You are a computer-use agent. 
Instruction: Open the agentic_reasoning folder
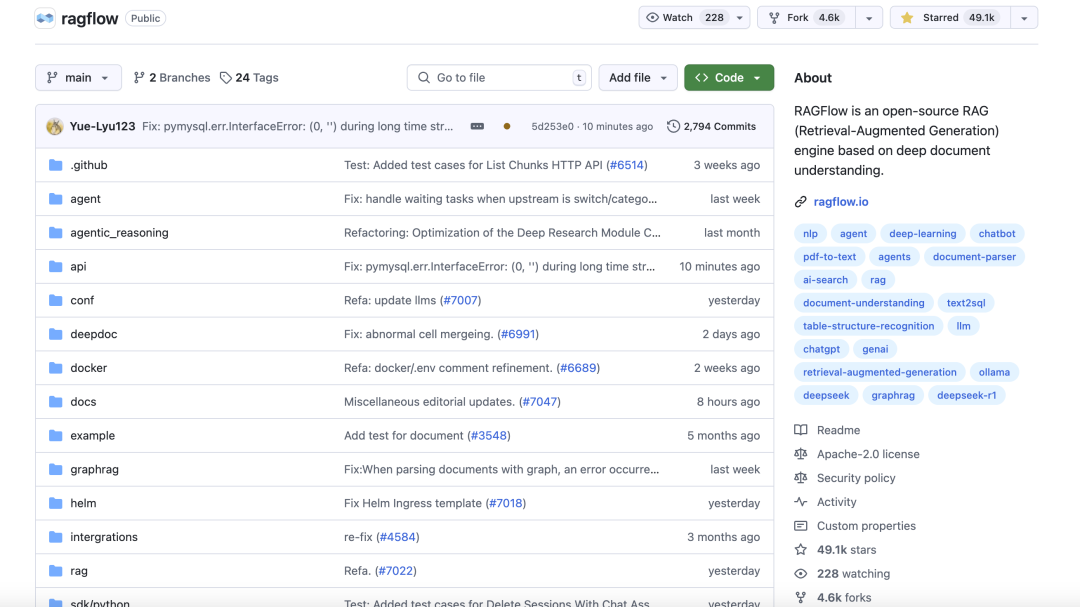tap(119, 233)
